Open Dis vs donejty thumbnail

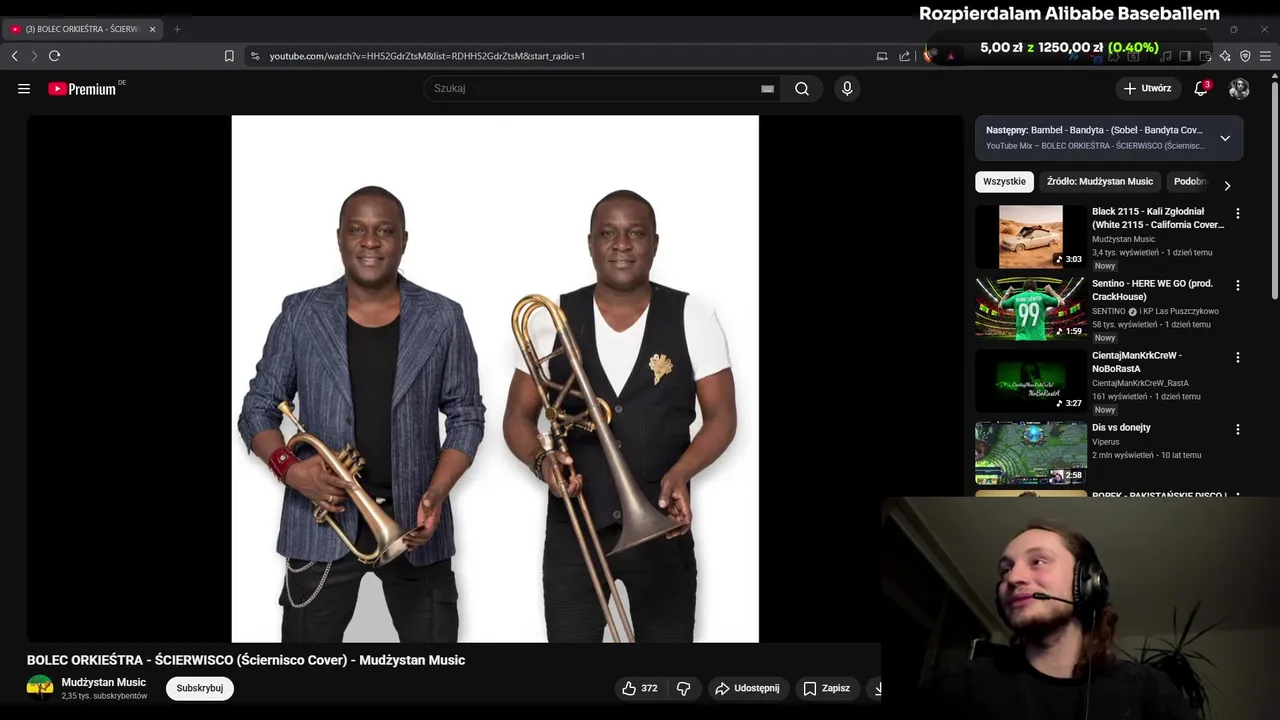[x=1031, y=453]
